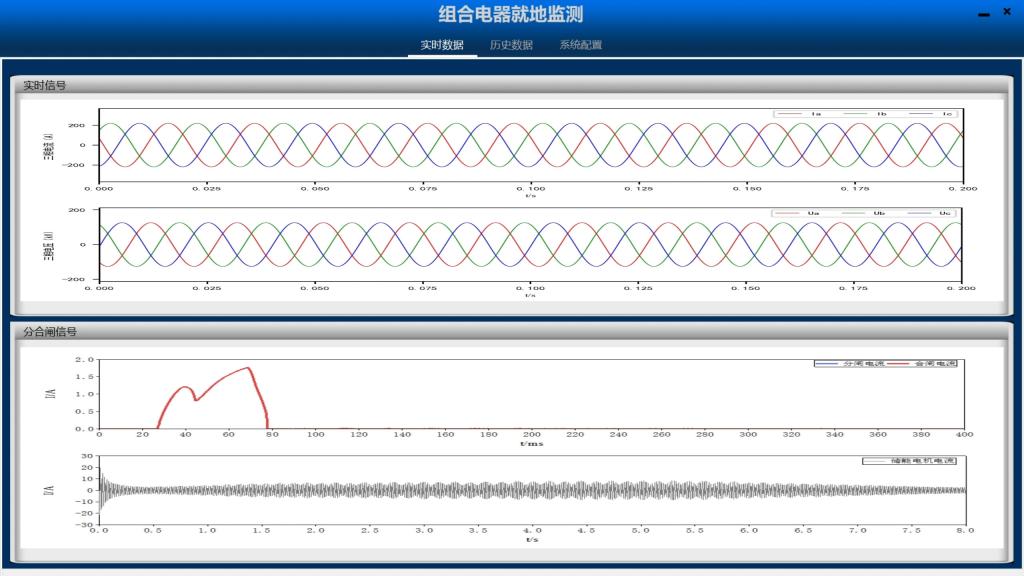
Task: Switch to the 历史数据 tab
Action: (511, 44)
